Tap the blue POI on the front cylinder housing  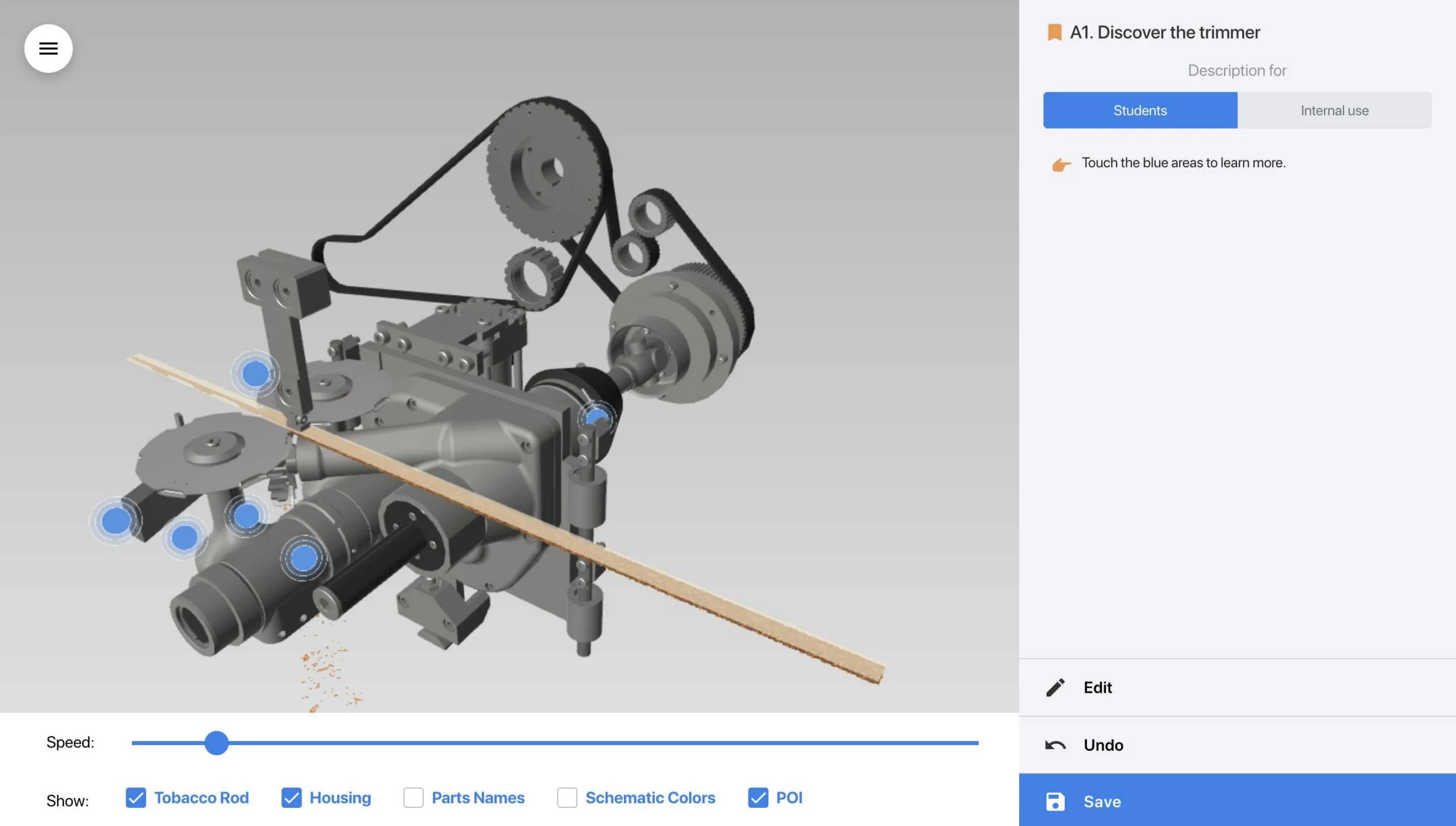[303, 557]
